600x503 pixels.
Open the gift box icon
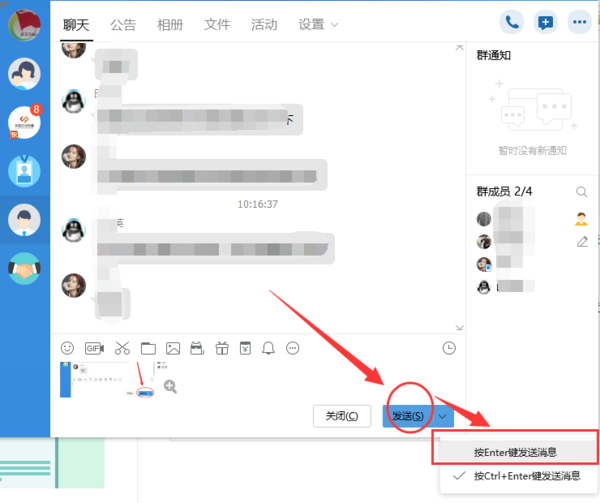click(221, 348)
